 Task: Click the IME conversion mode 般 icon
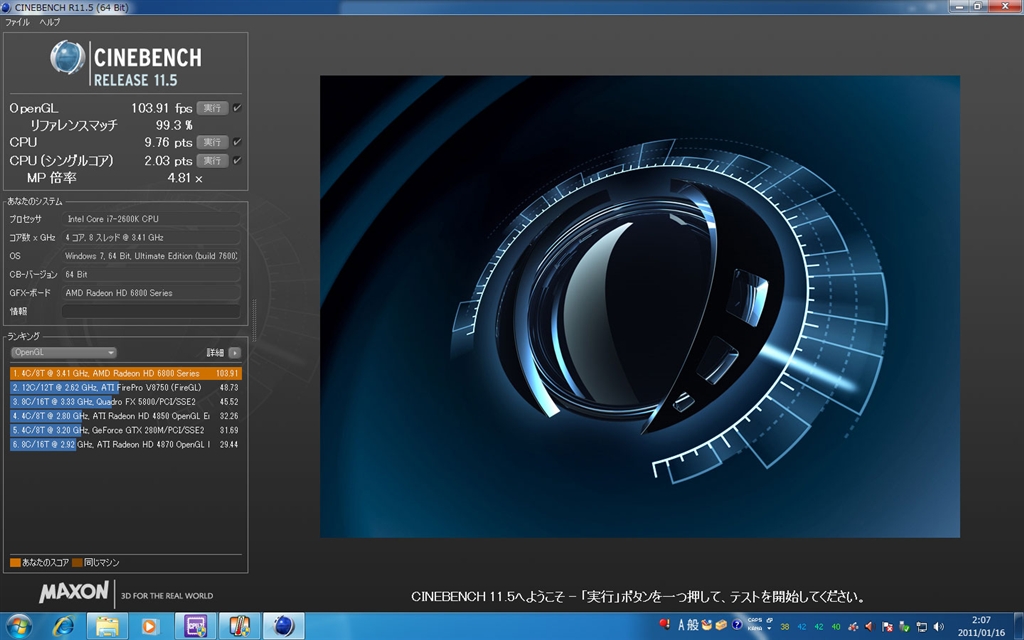(693, 626)
